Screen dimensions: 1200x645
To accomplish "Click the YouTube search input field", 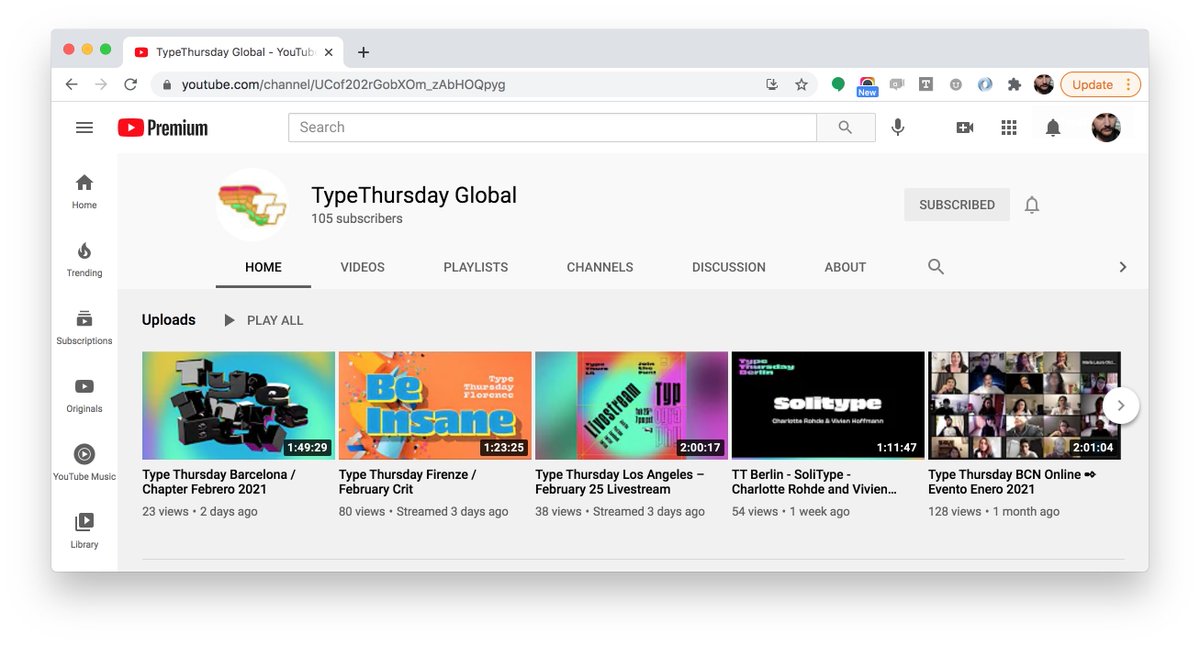I will pos(552,127).
